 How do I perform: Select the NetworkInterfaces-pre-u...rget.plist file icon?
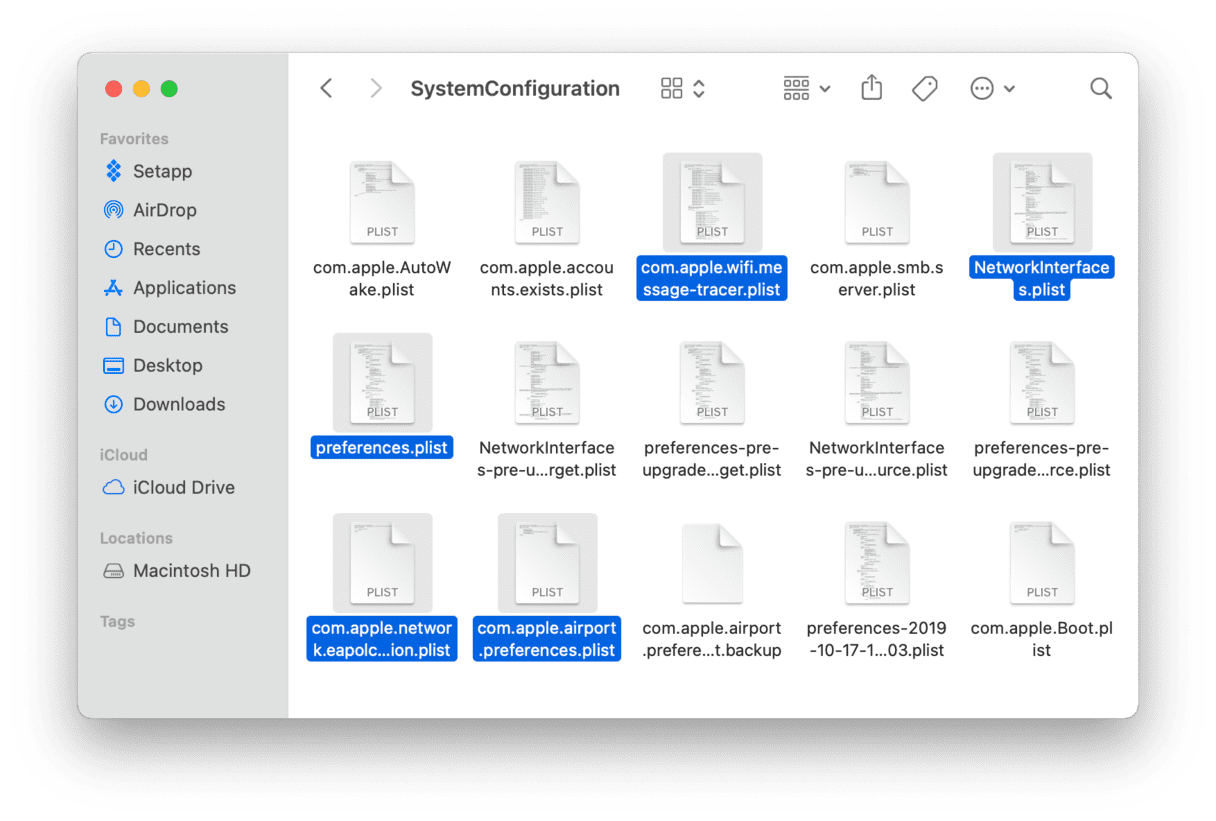(547, 382)
